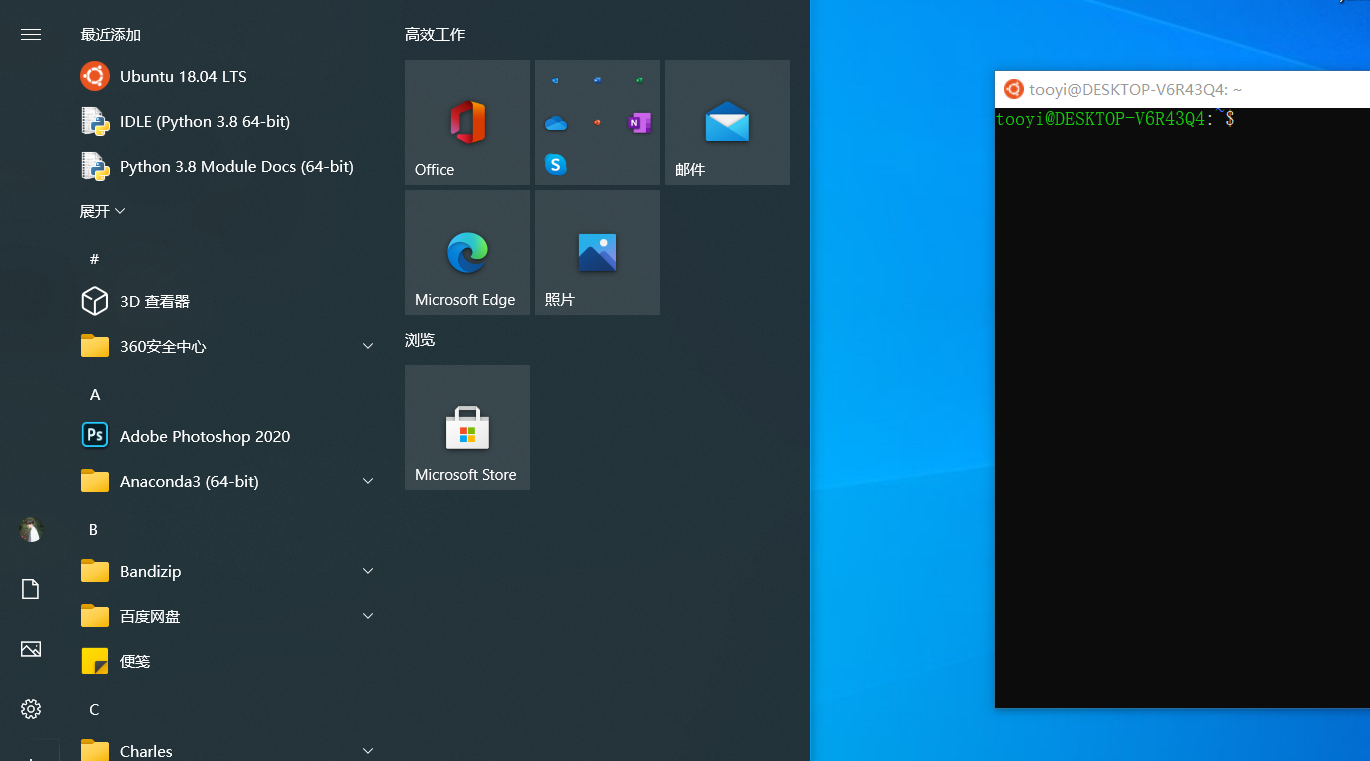
Task: Open the Start menu hamburger button
Action: pyautogui.click(x=30, y=33)
